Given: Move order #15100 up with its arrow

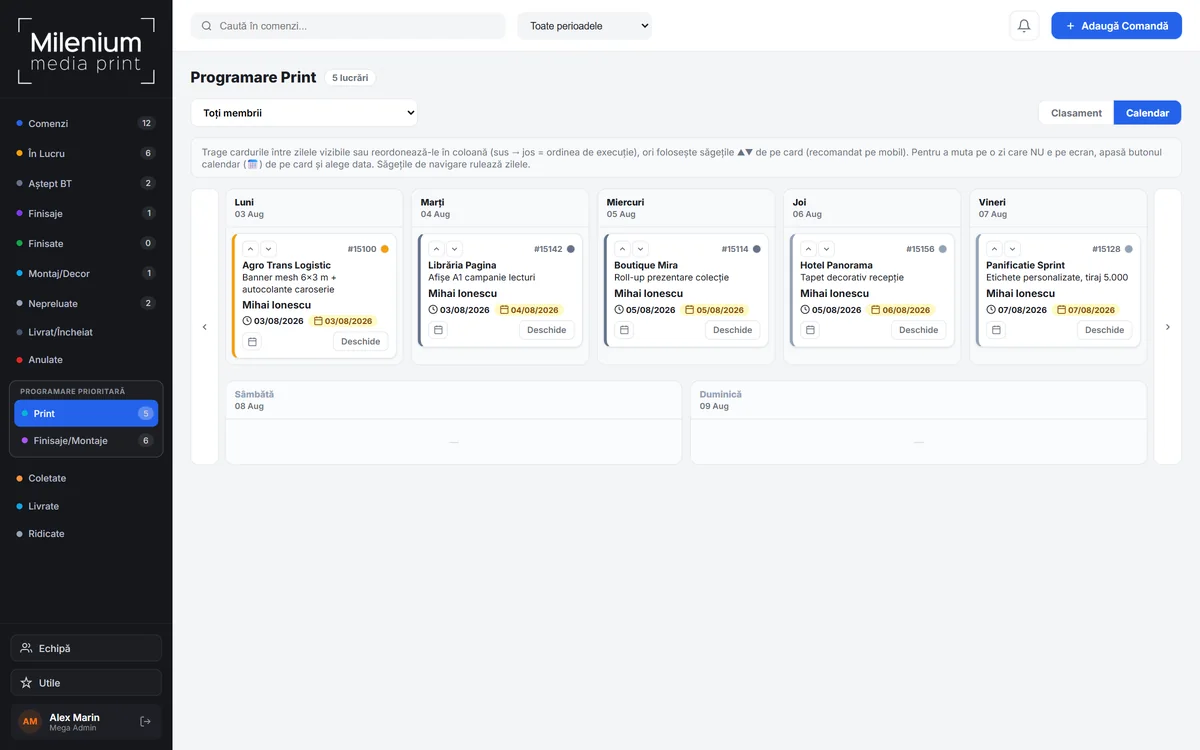Looking at the screenshot, I should click(250, 249).
